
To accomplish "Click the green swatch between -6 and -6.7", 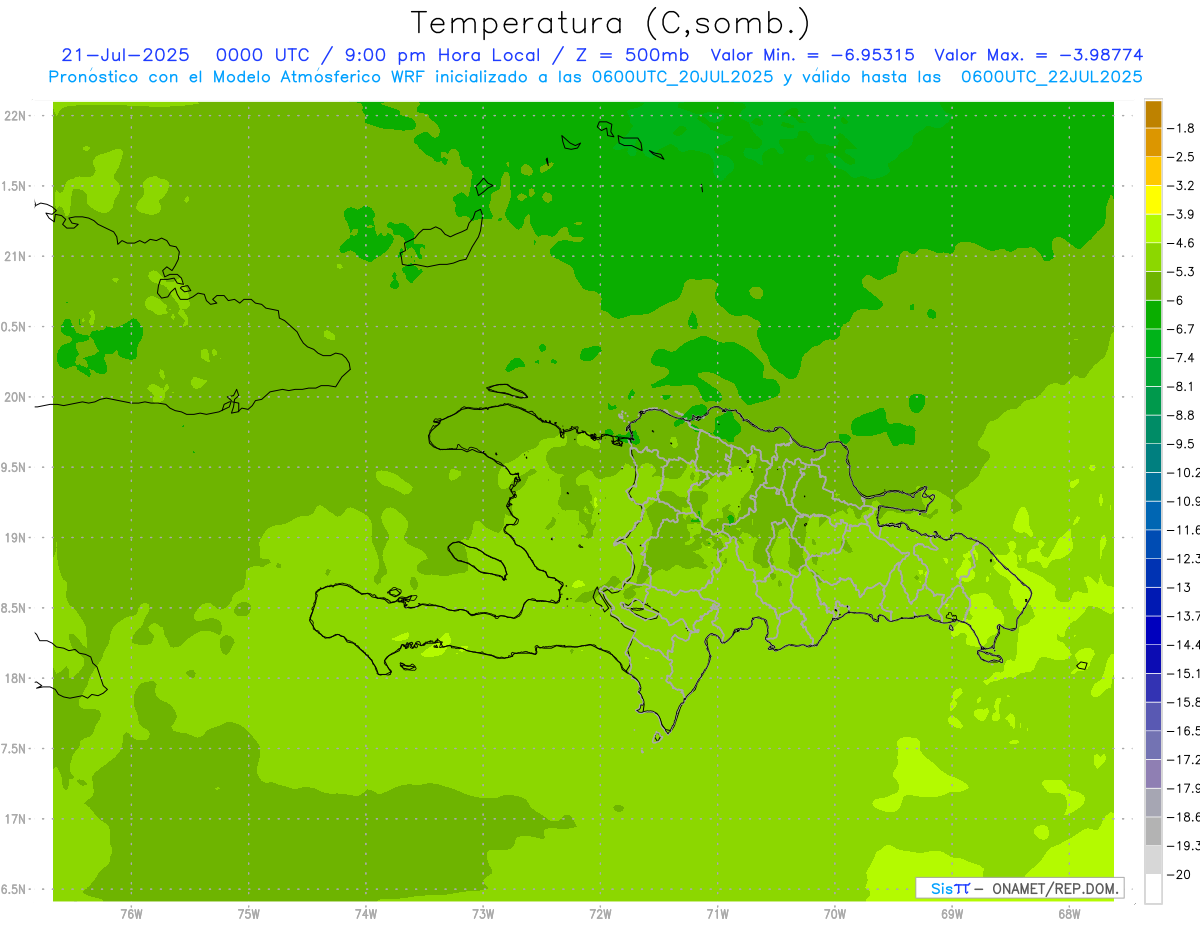I will click(1153, 315).
